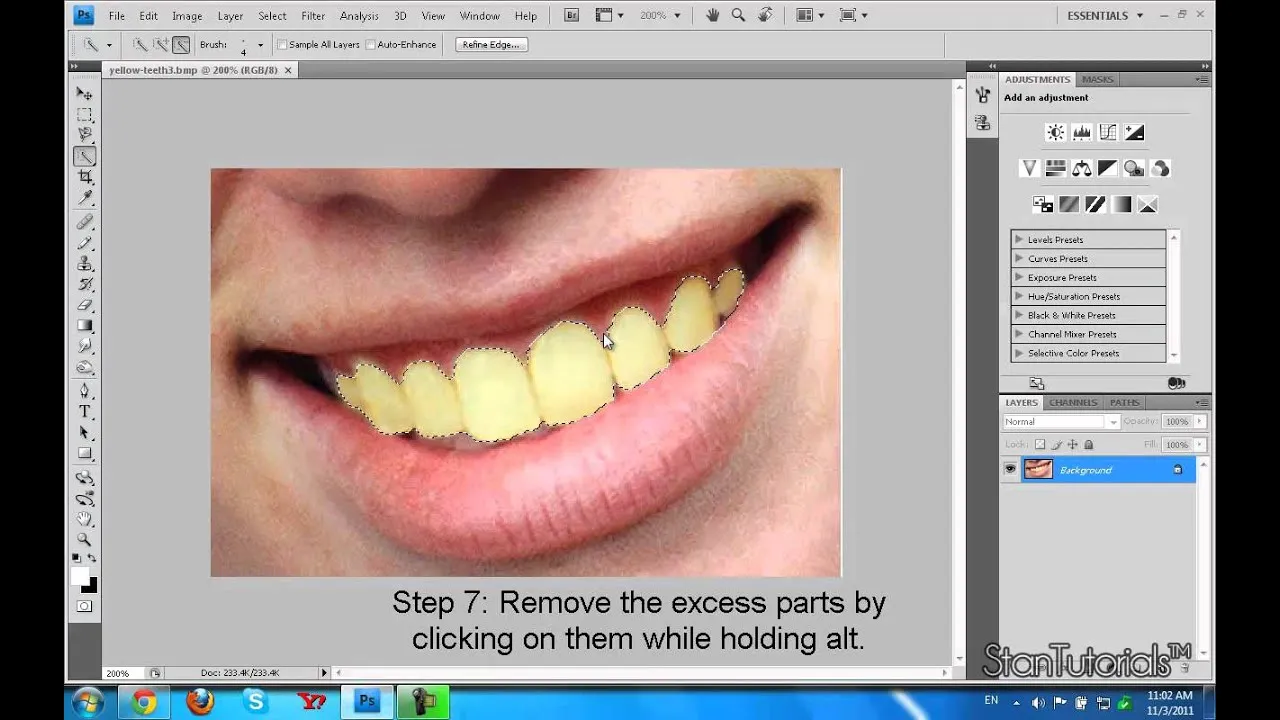Choose the Horizontal Type tool
Viewport: 1280px width, 720px height.
[x=84, y=411]
